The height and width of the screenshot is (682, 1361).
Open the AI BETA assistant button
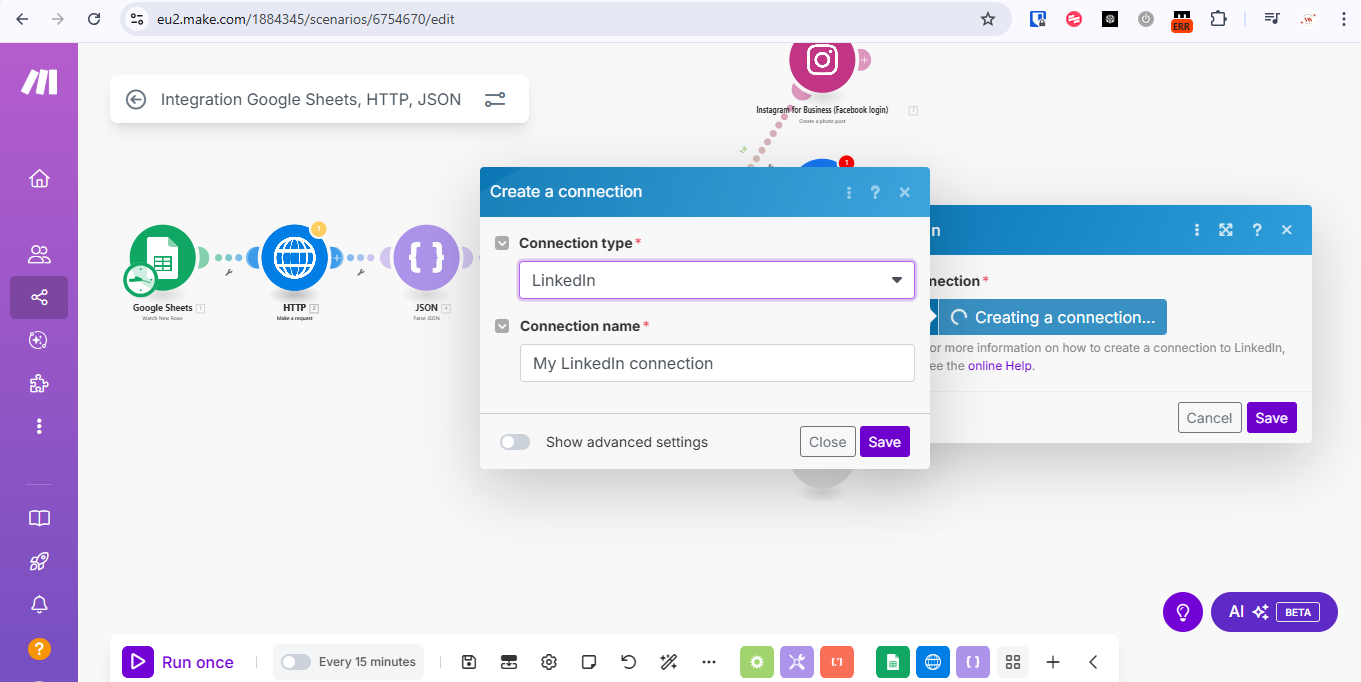(x=1274, y=612)
